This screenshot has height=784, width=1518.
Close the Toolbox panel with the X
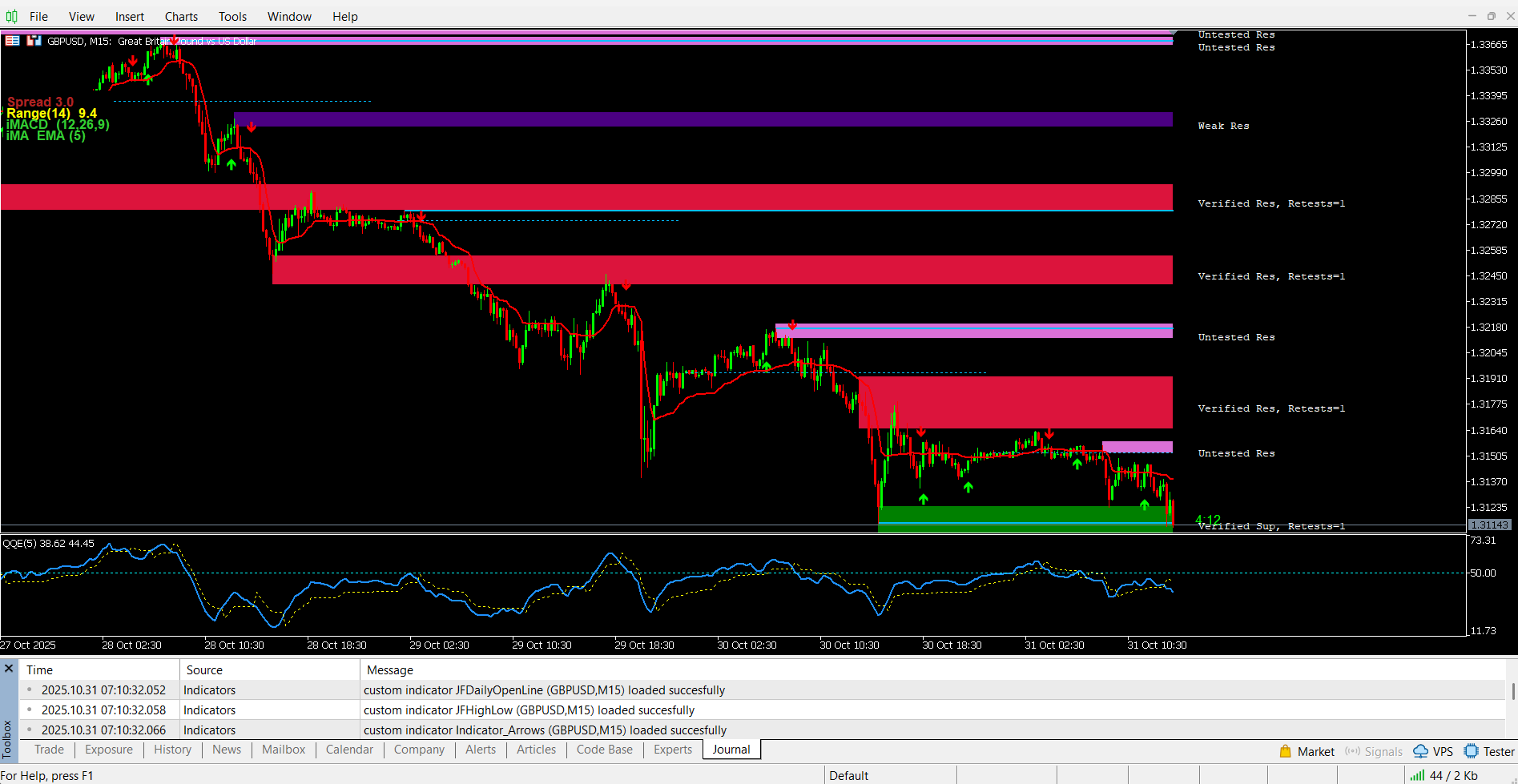[9, 669]
